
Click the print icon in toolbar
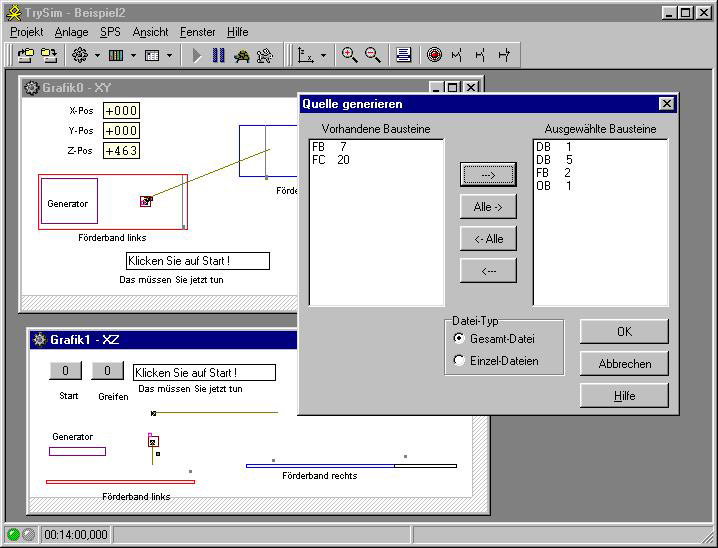pyautogui.click(x=403, y=55)
